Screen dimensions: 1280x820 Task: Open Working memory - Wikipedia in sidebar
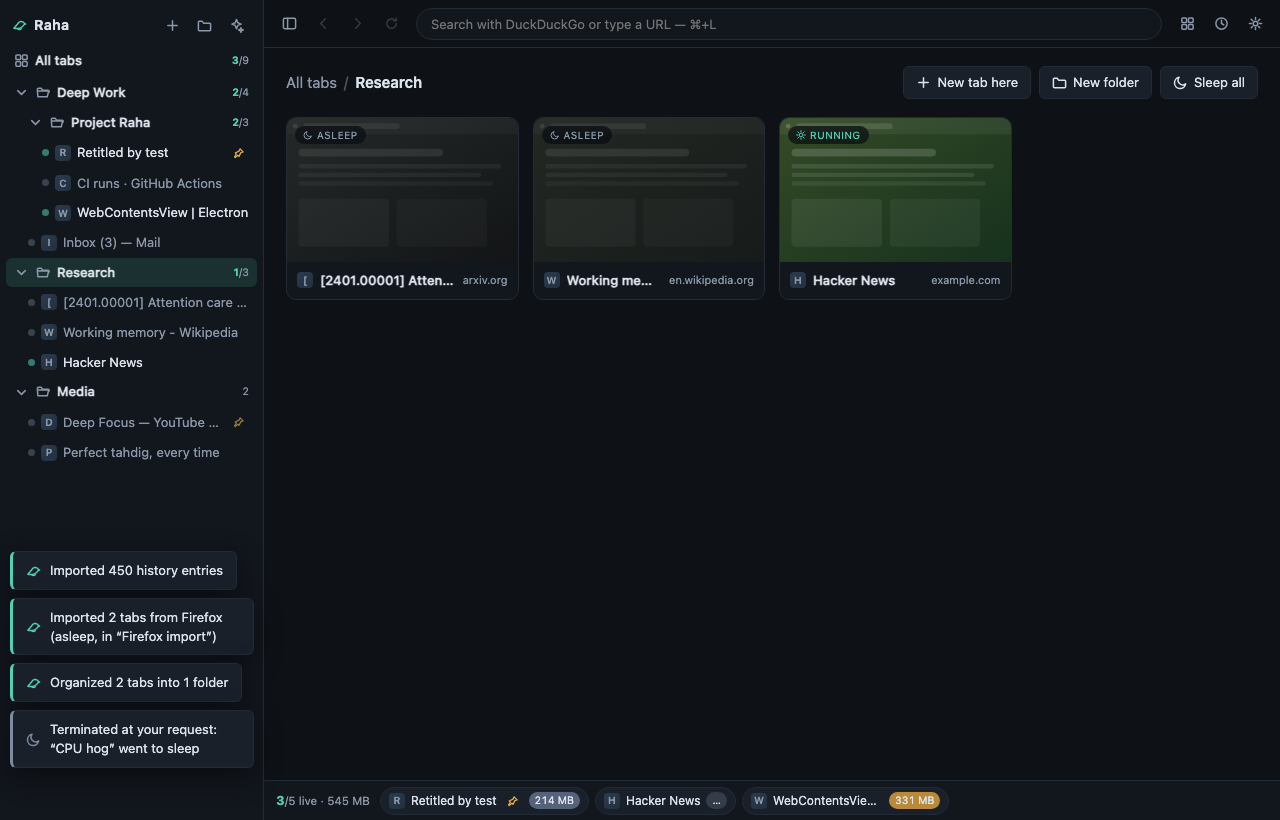(x=131, y=332)
